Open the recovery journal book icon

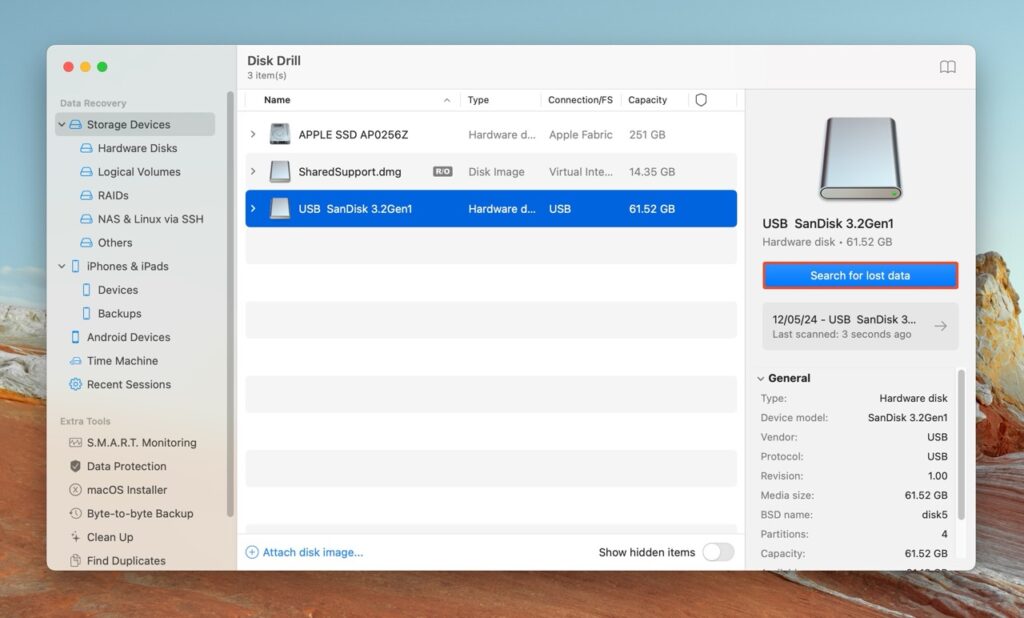coord(946,66)
